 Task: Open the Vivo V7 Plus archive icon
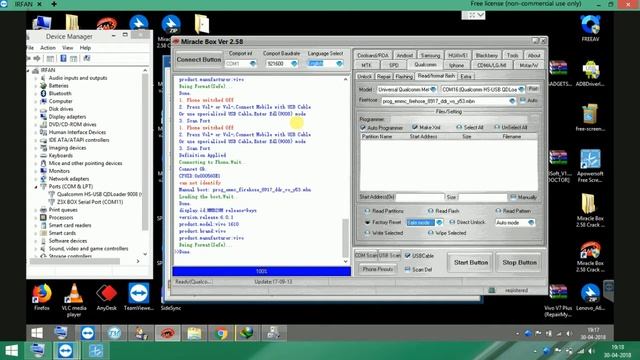point(558,300)
